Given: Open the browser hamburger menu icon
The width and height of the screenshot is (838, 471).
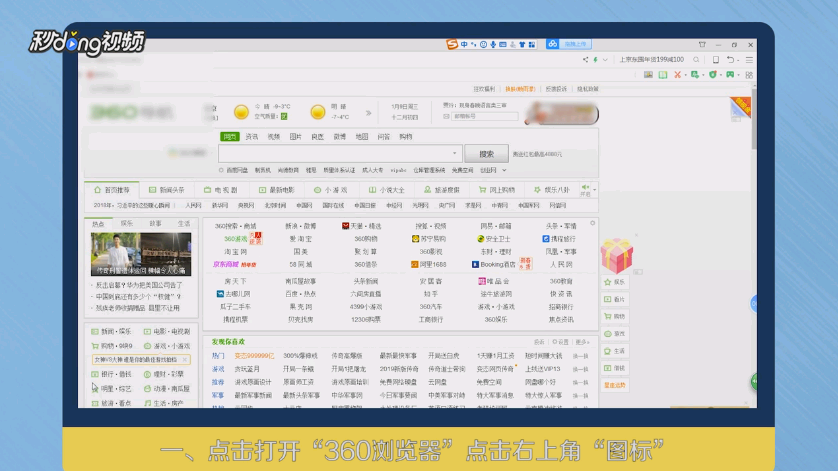Looking at the screenshot, I should point(749,60).
